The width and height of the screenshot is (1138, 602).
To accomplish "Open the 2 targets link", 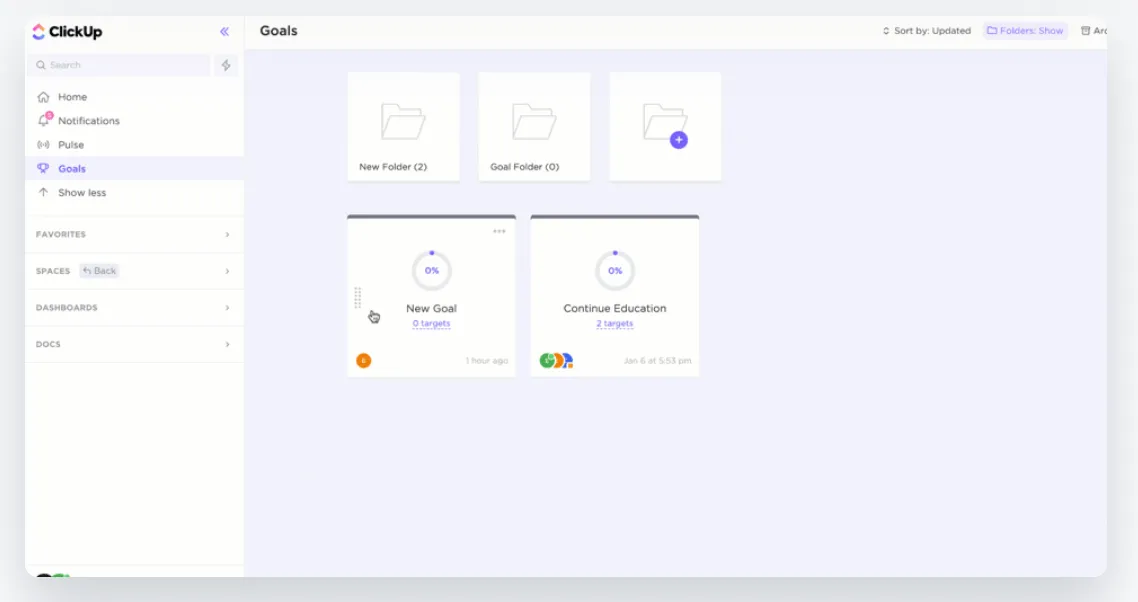I will (x=615, y=323).
